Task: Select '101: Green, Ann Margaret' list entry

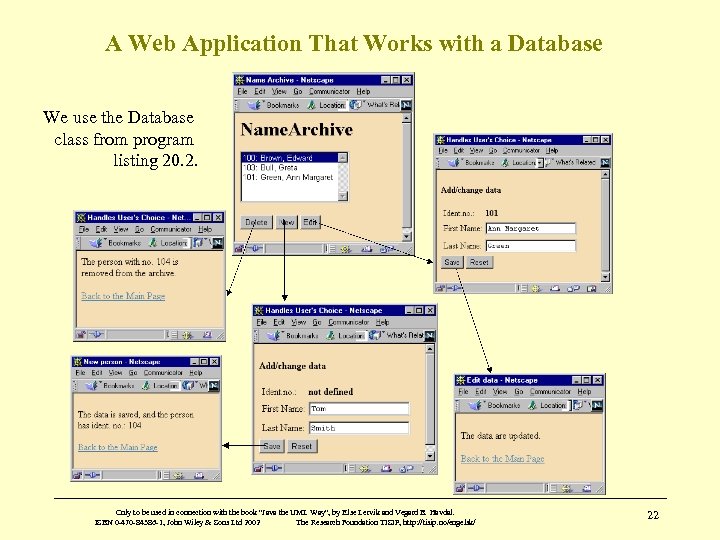Action: click(290, 177)
